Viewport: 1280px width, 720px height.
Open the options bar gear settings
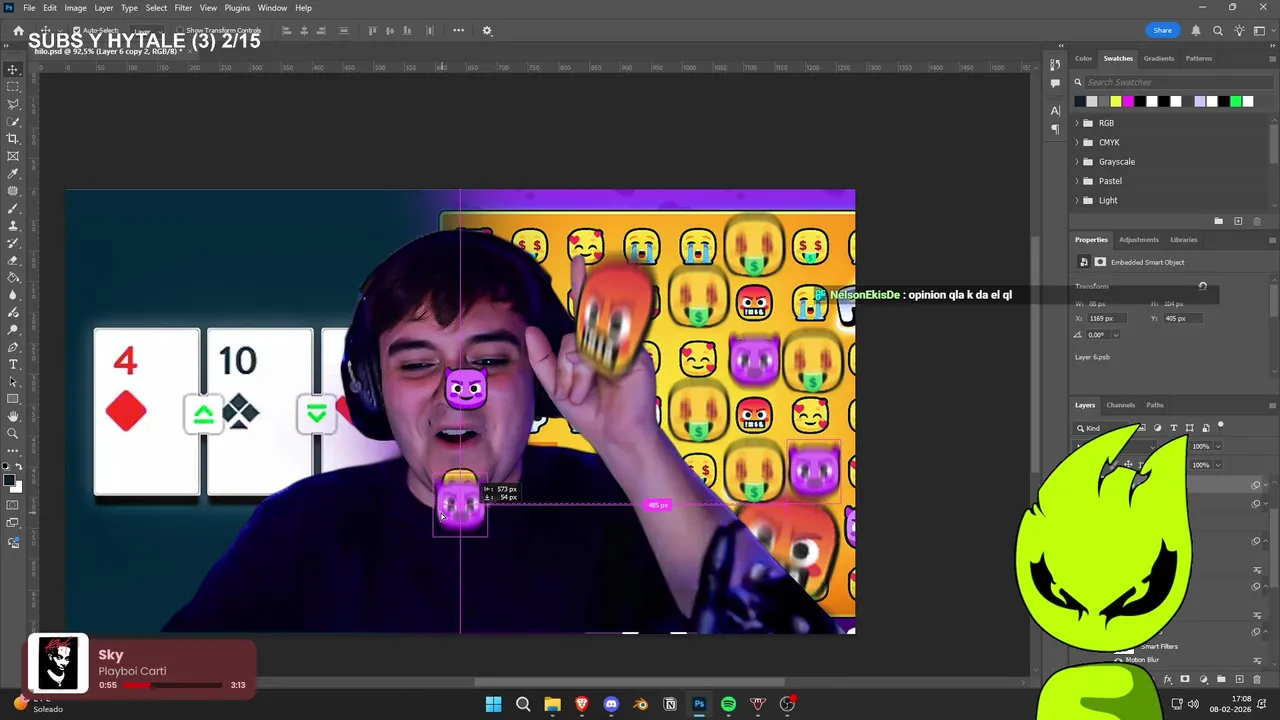[x=487, y=30]
